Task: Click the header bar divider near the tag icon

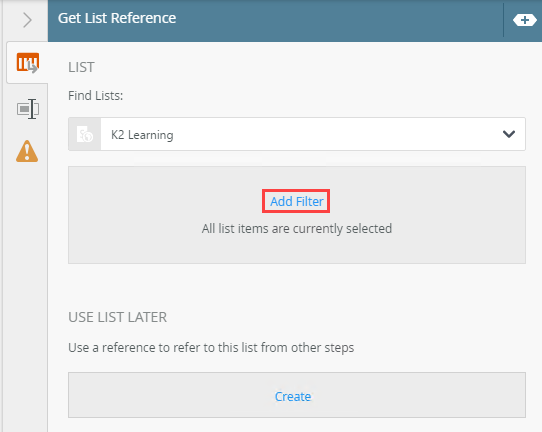Action: pyautogui.click(x=504, y=20)
